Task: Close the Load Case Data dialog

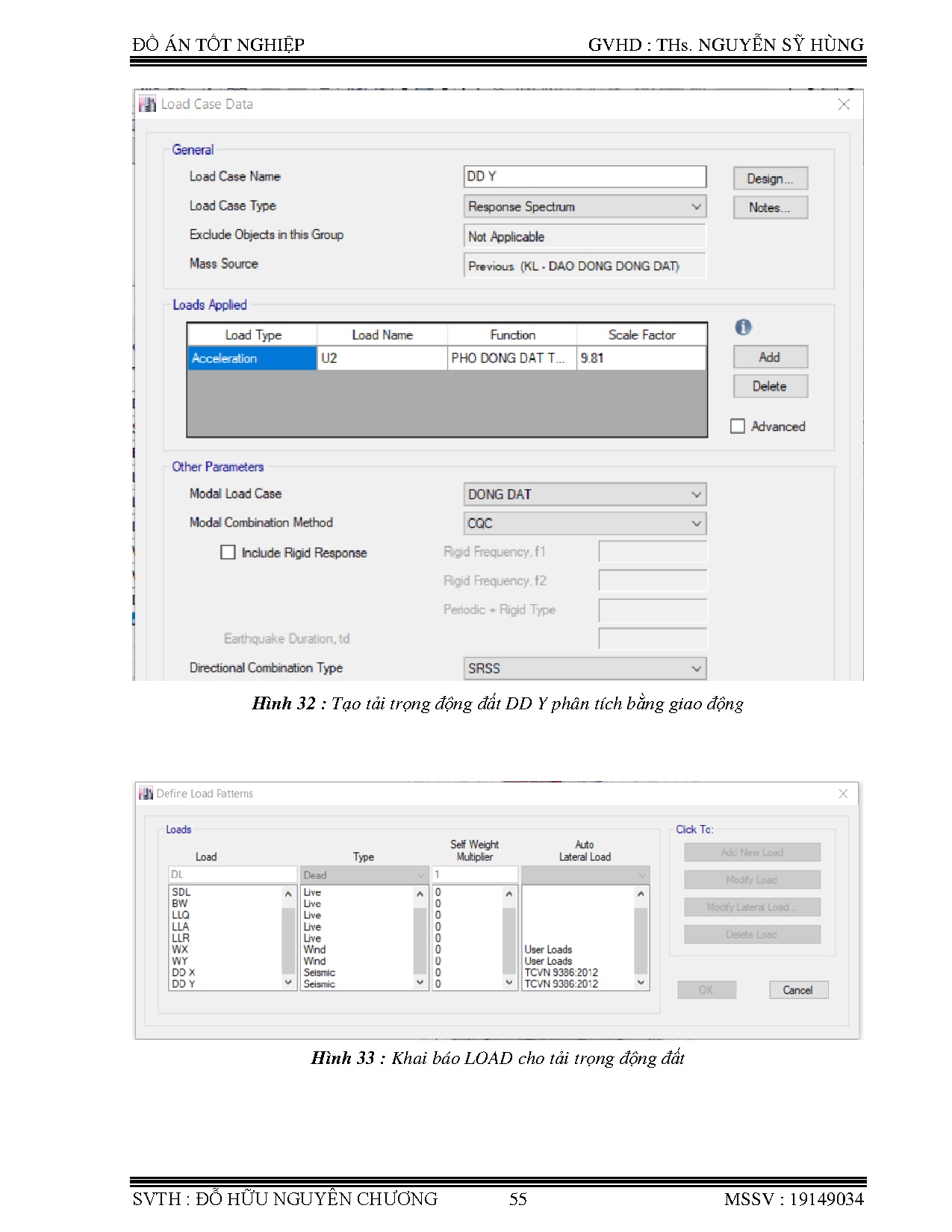Action: 844,105
